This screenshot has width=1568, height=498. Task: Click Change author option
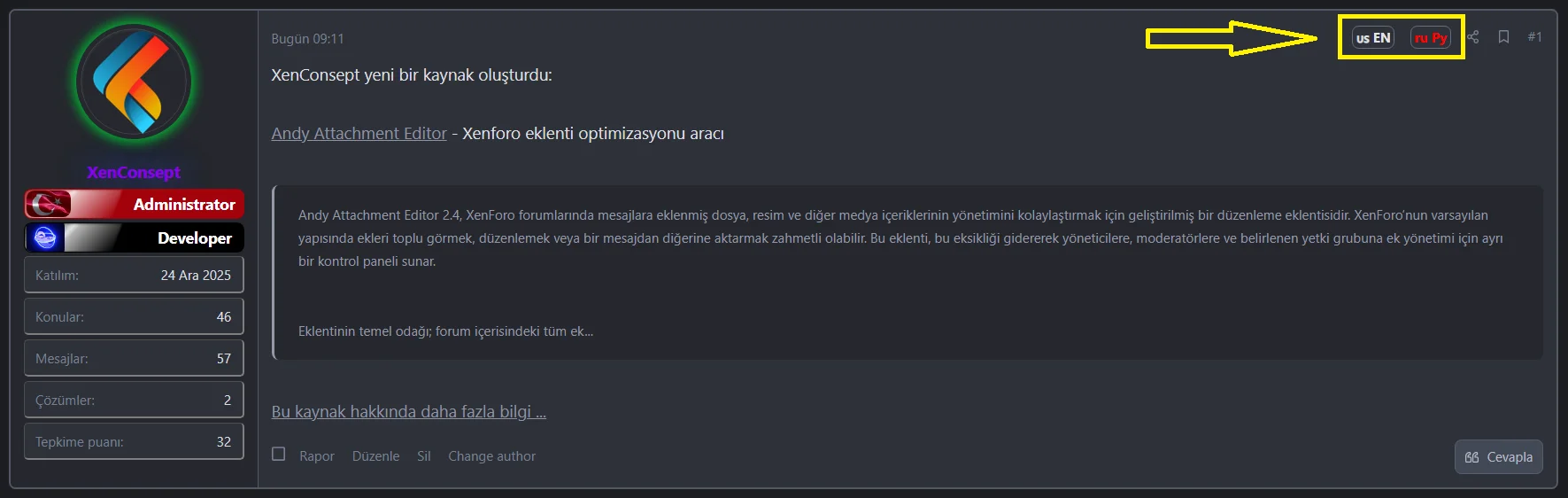[x=491, y=456]
